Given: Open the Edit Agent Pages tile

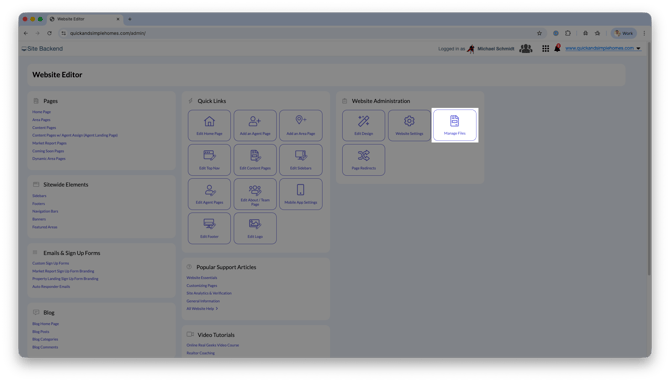Looking at the screenshot, I should click(209, 194).
